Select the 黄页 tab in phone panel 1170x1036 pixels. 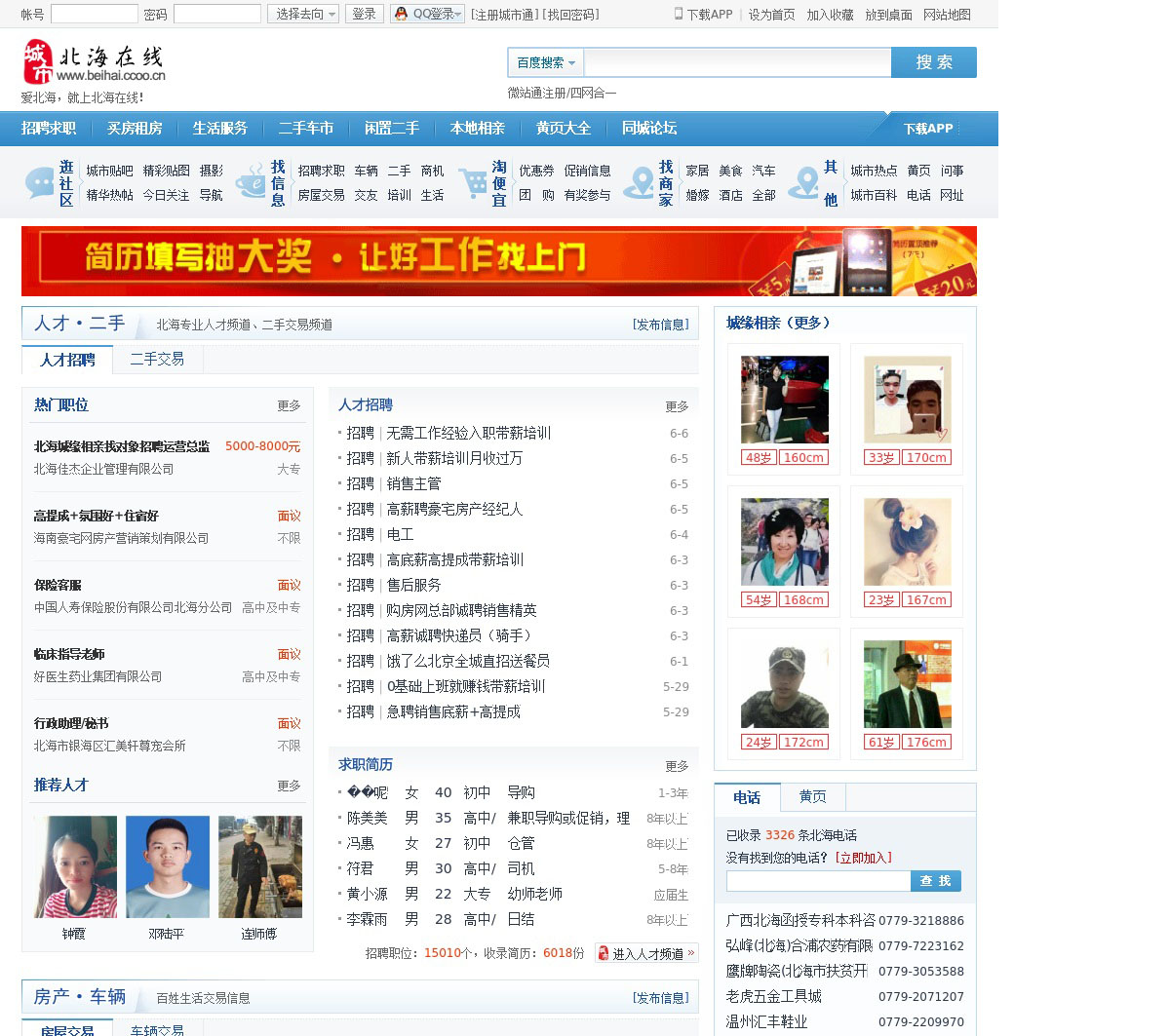pyautogui.click(x=812, y=796)
